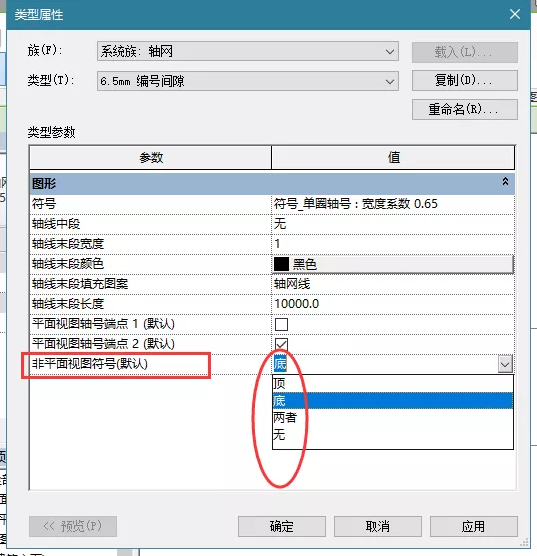Select 顶 in the dropdown list
Screen dimensions: 537x556
(x=393, y=384)
